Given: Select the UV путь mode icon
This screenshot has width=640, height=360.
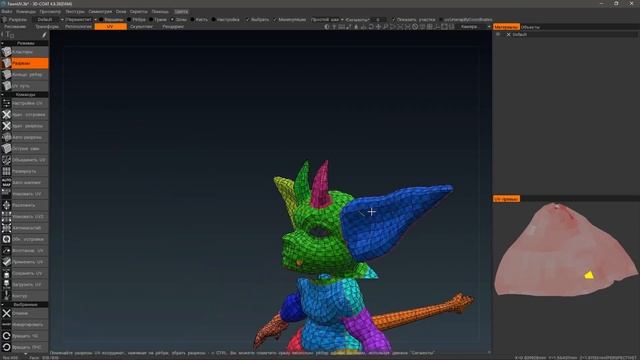Looking at the screenshot, I should click(x=6, y=86).
